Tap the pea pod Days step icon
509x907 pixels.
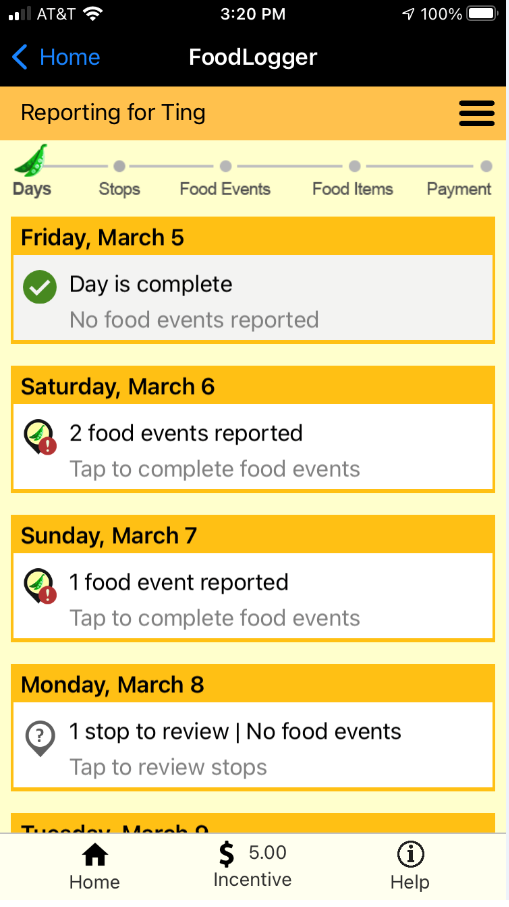(x=31, y=161)
